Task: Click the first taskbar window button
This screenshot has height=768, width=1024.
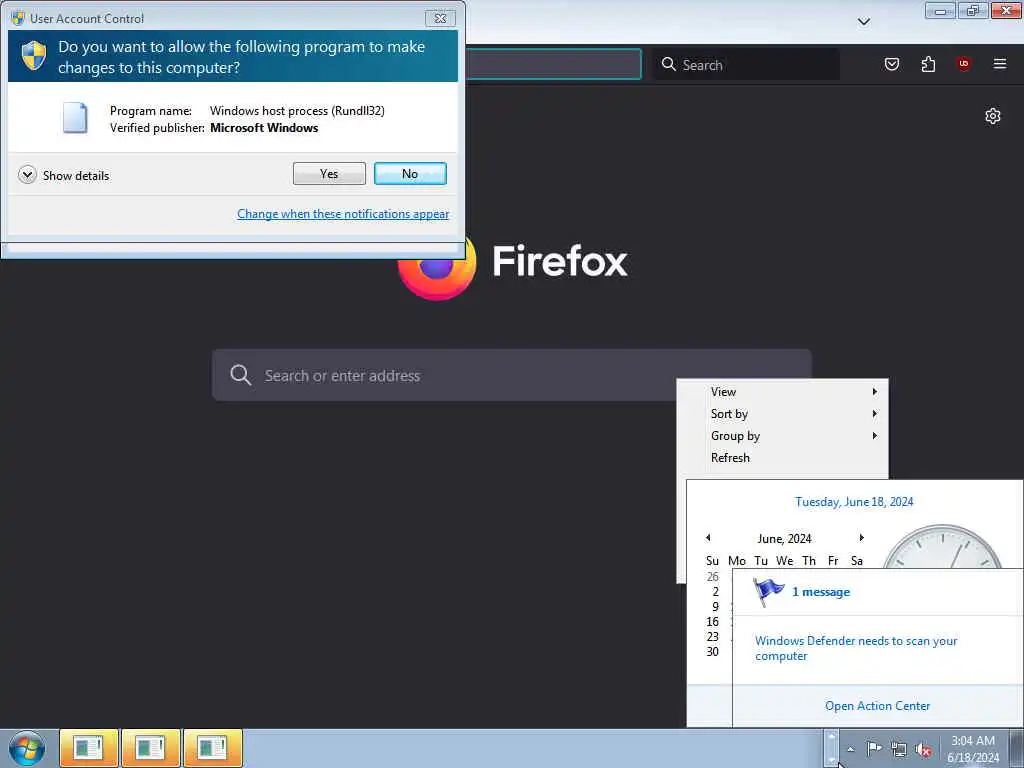Action: pyautogui.click(x=89, y=748)
